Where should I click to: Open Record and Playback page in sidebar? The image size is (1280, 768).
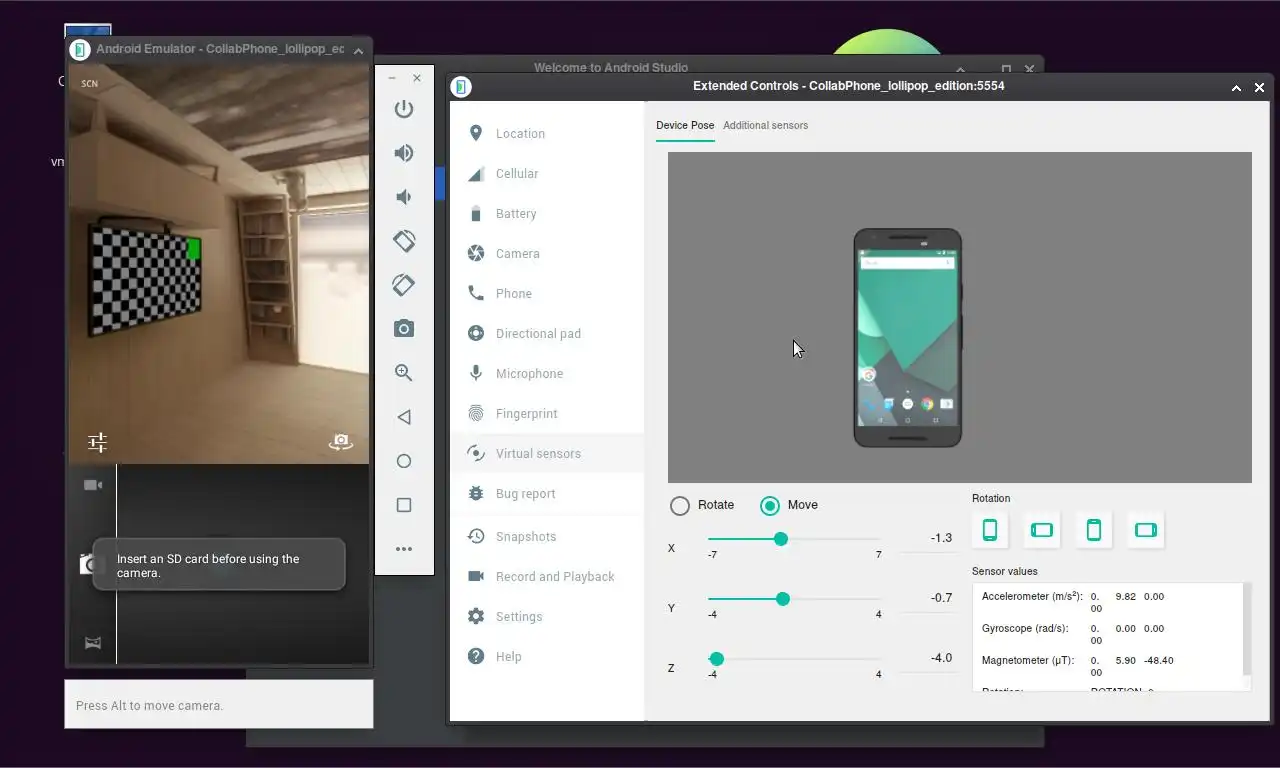[547, 576]
